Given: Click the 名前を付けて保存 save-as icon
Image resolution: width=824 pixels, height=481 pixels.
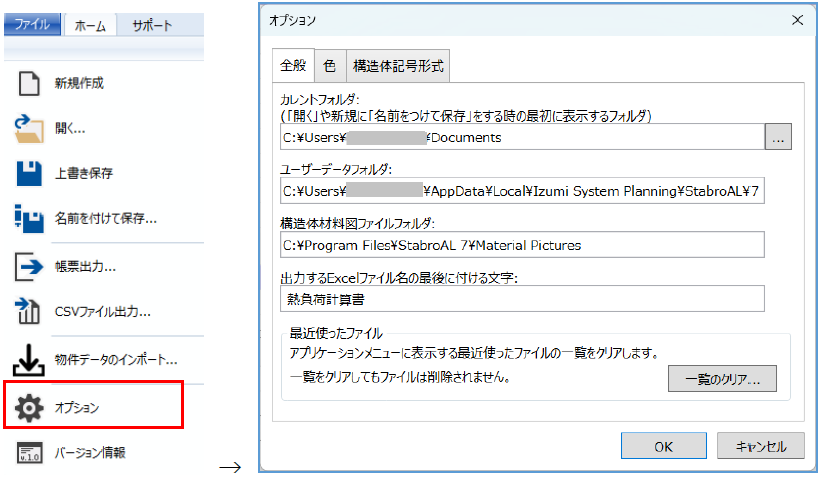Looking at the screenshot, I should point(30,217).
